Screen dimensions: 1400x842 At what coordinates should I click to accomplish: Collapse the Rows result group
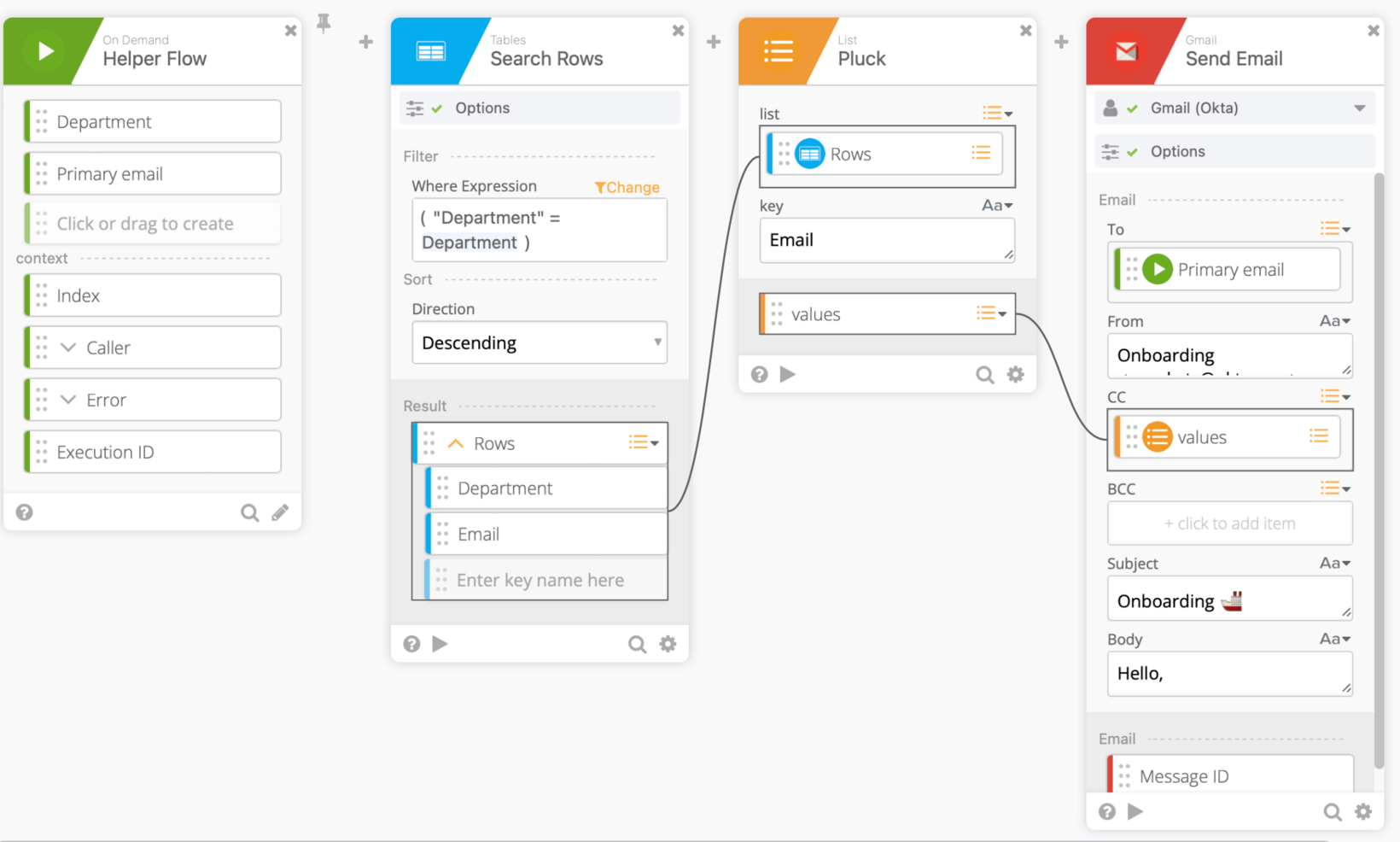456,444
